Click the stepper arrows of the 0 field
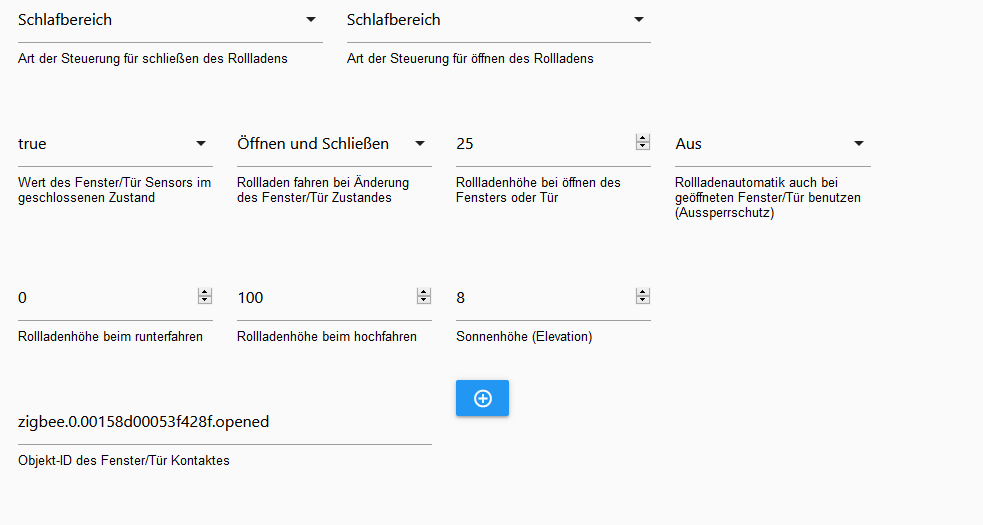Viewport: 983px width, 525px height. coord(205,296)
